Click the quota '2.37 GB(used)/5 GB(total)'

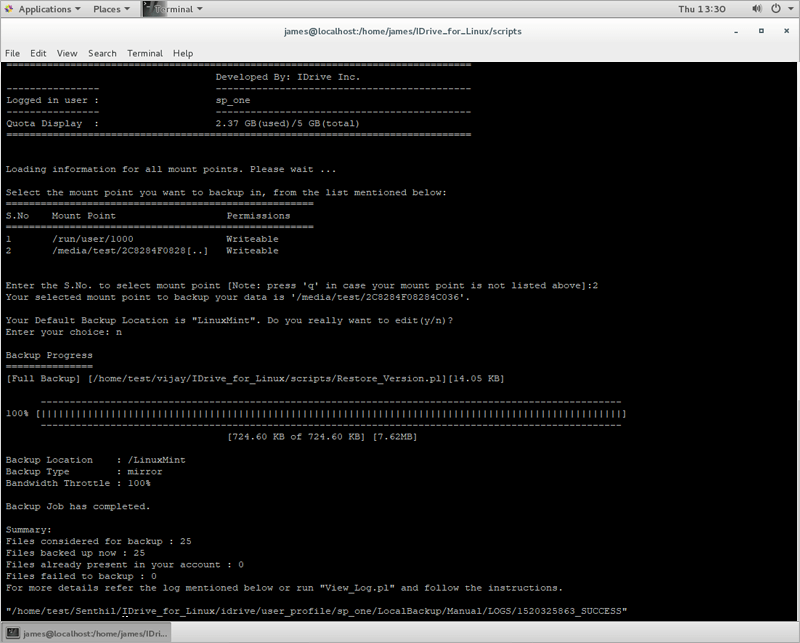[x=287, y=123]
